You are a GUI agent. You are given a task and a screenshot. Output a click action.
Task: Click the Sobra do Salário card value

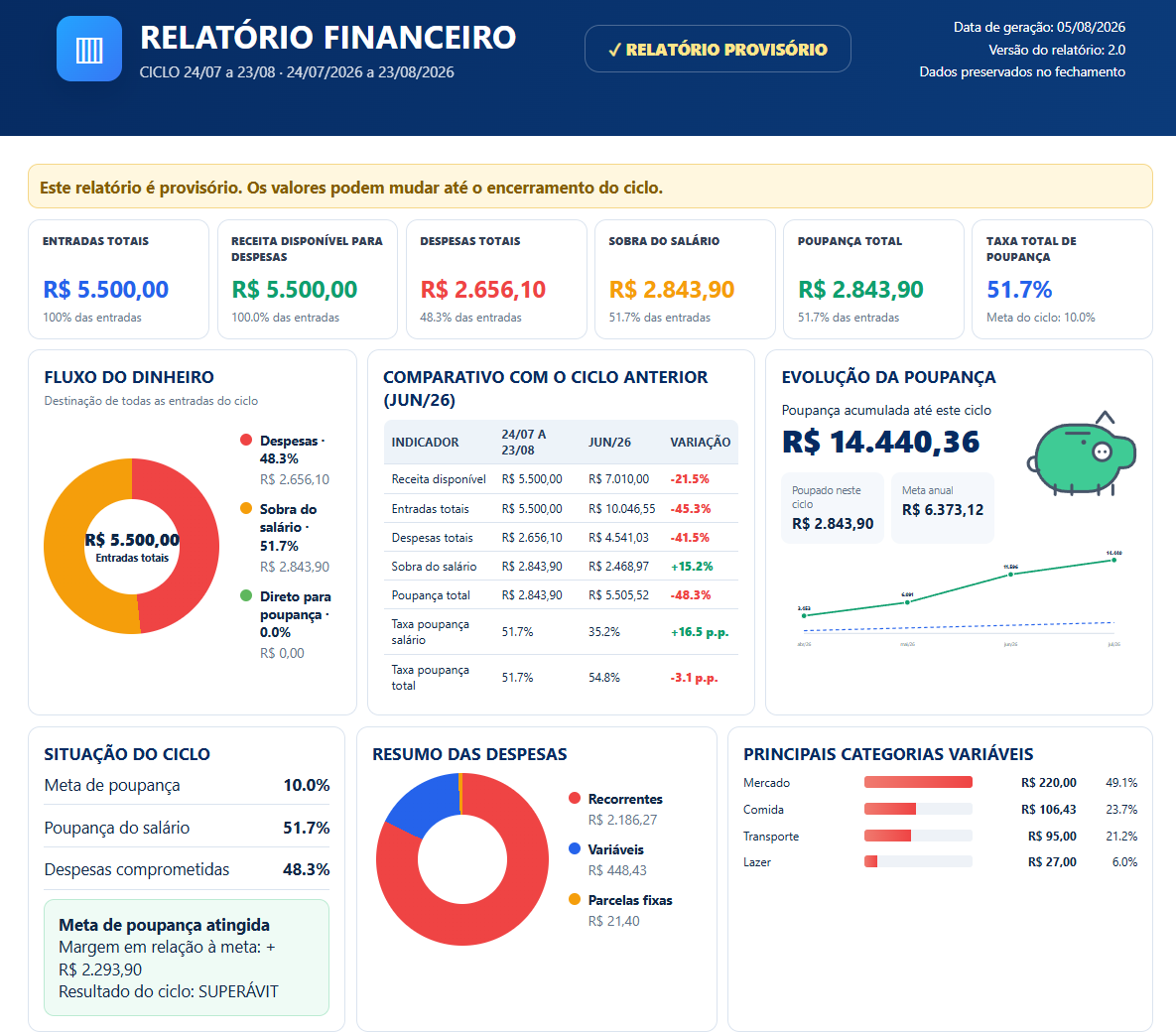671,290
